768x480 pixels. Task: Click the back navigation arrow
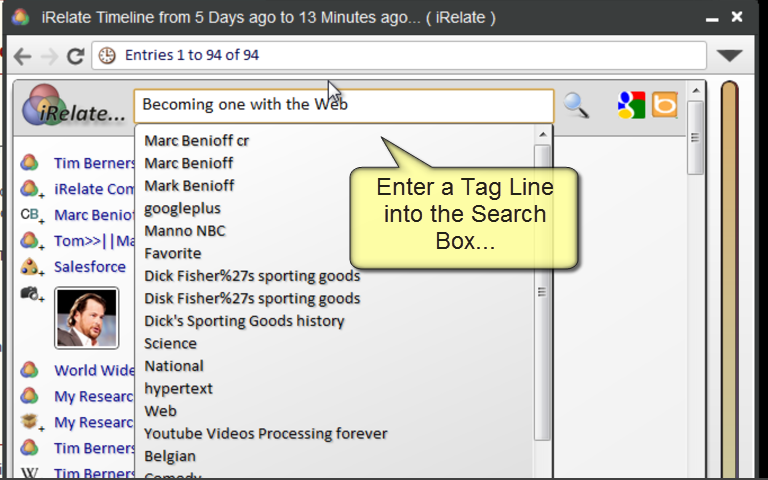pyautogui.click(x=23, y=56)
